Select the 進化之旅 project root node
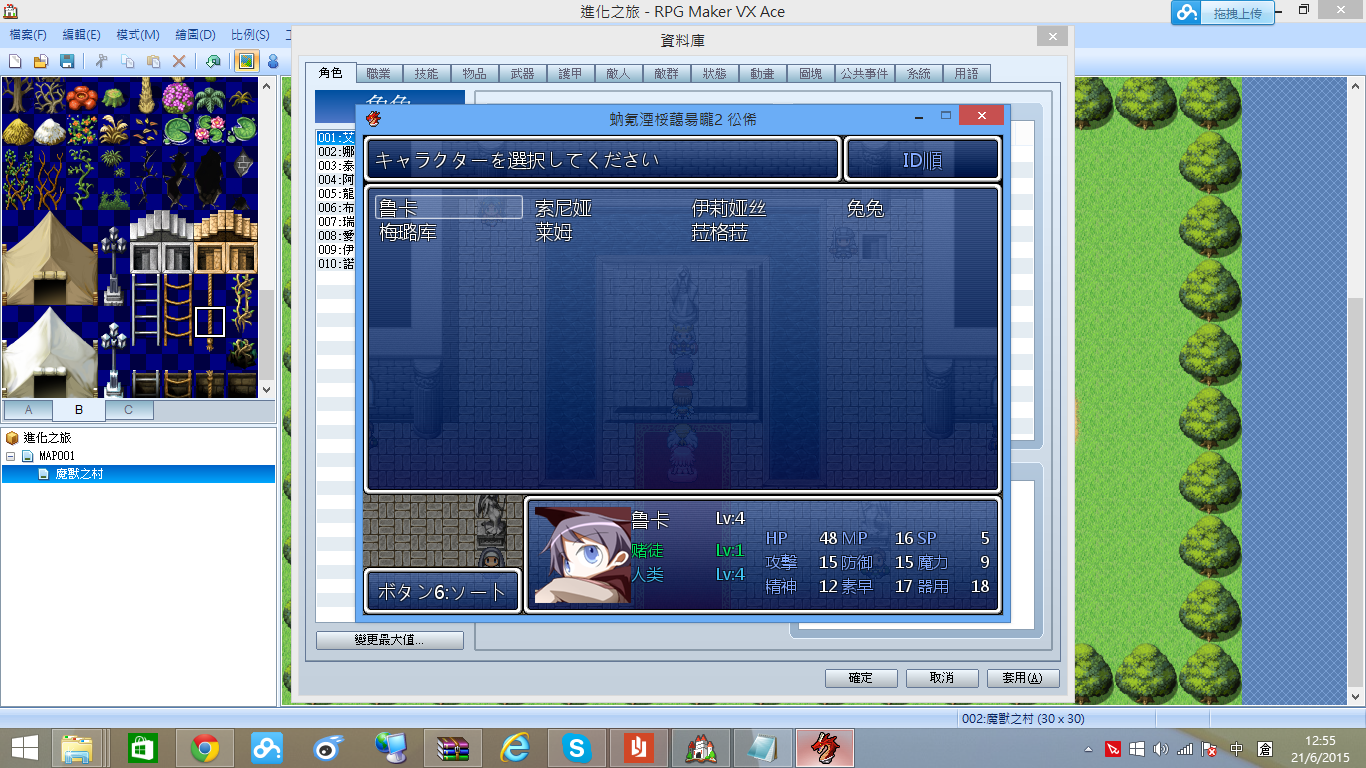Image resolution: width=1366 pixels, height=768 pixels. pos(47,438)
